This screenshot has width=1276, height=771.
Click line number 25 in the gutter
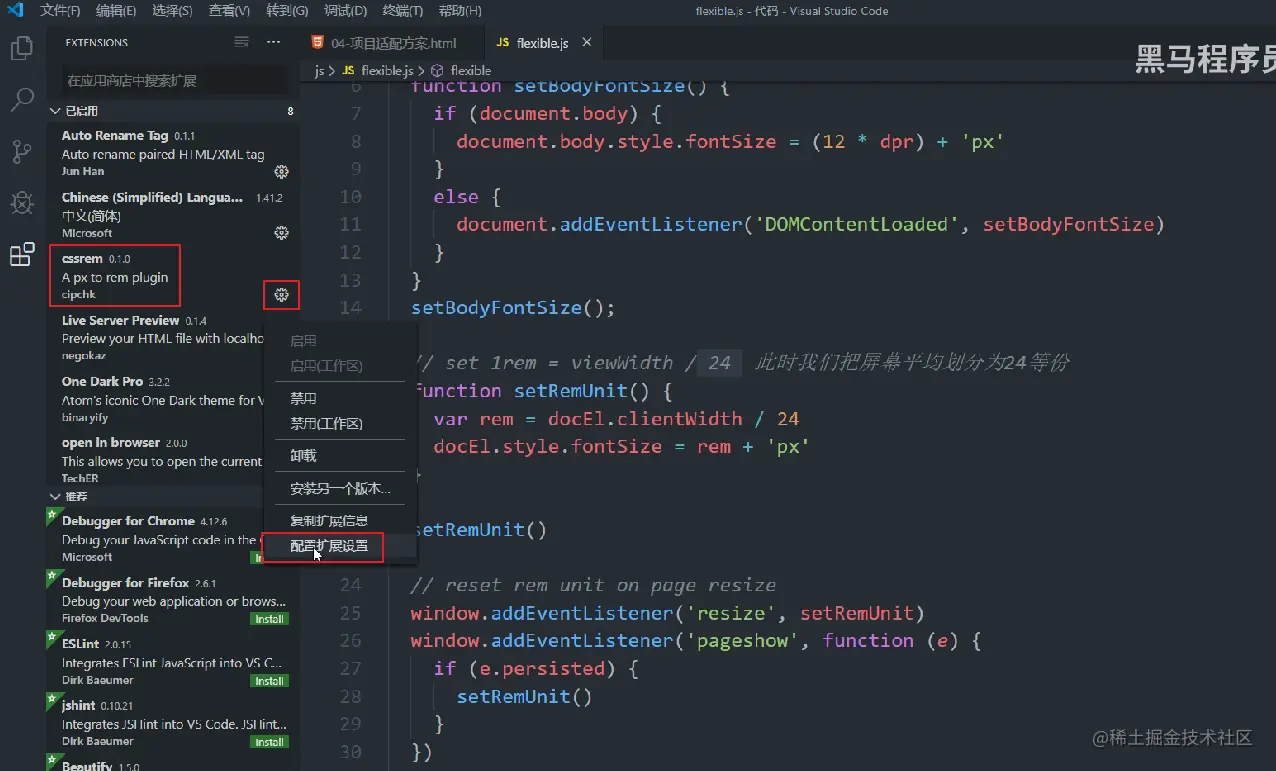350,613
